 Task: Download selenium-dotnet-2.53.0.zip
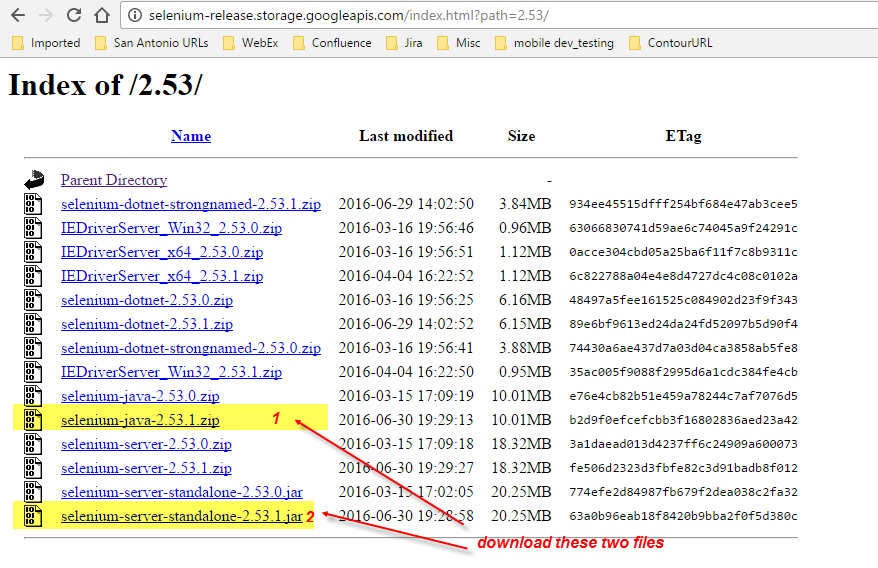click(147, 300)
